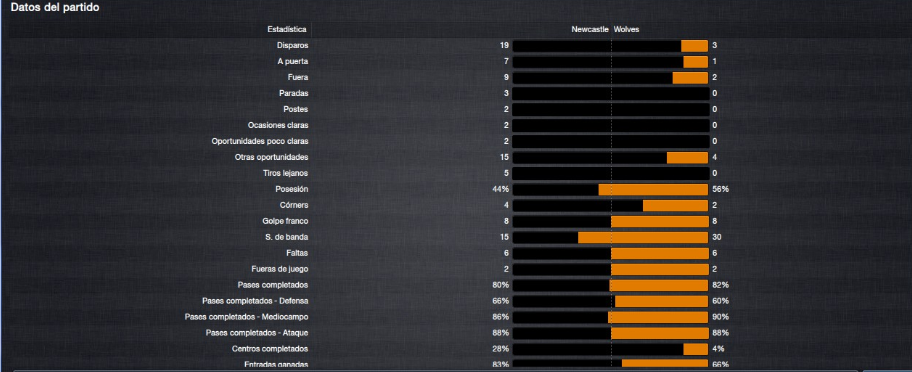912x372 pixels.
Task: Select the Golpe franco row label
Action: (x=285, y=221)
